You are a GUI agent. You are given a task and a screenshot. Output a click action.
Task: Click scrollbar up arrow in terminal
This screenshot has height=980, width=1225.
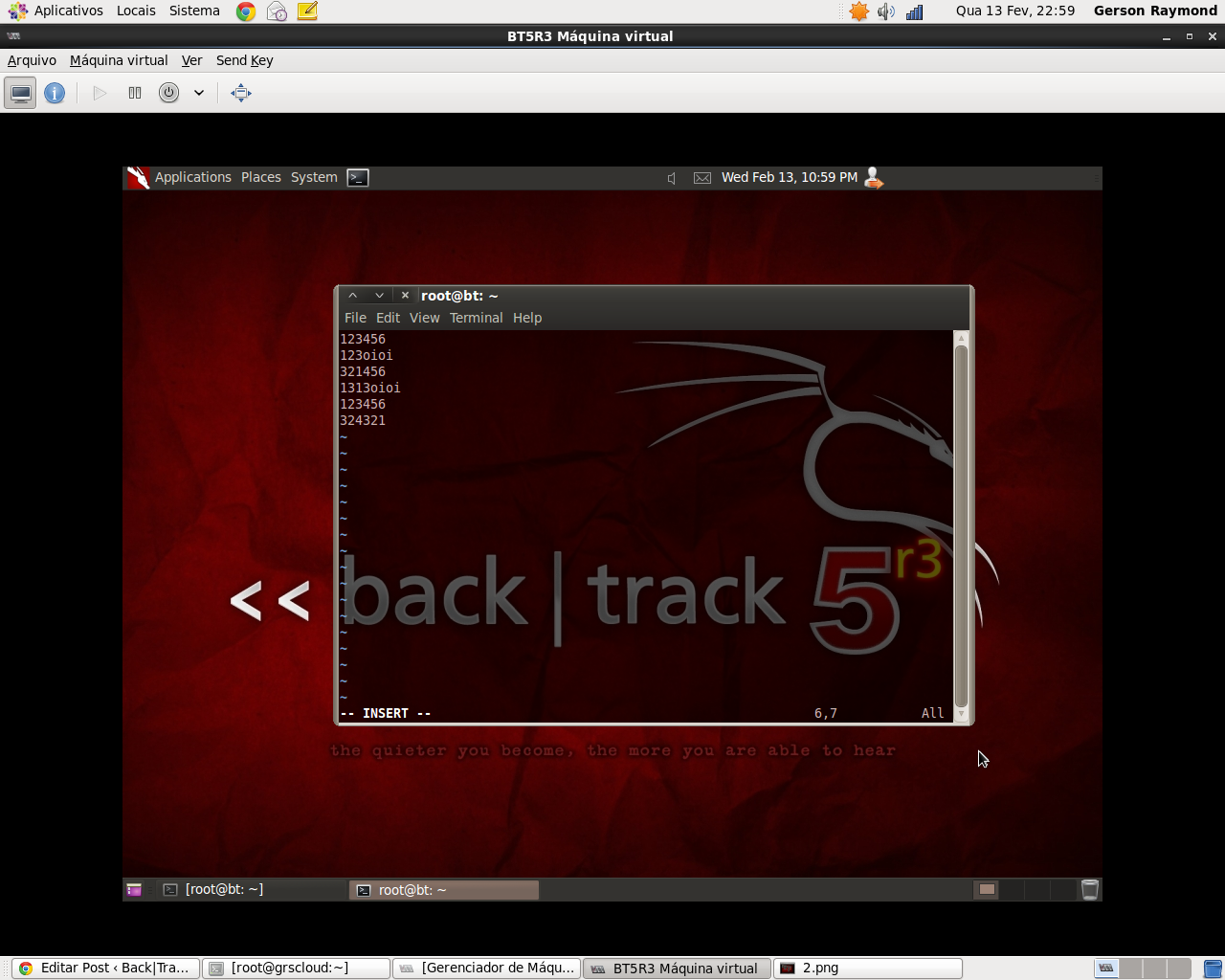[x=961, y=338]
